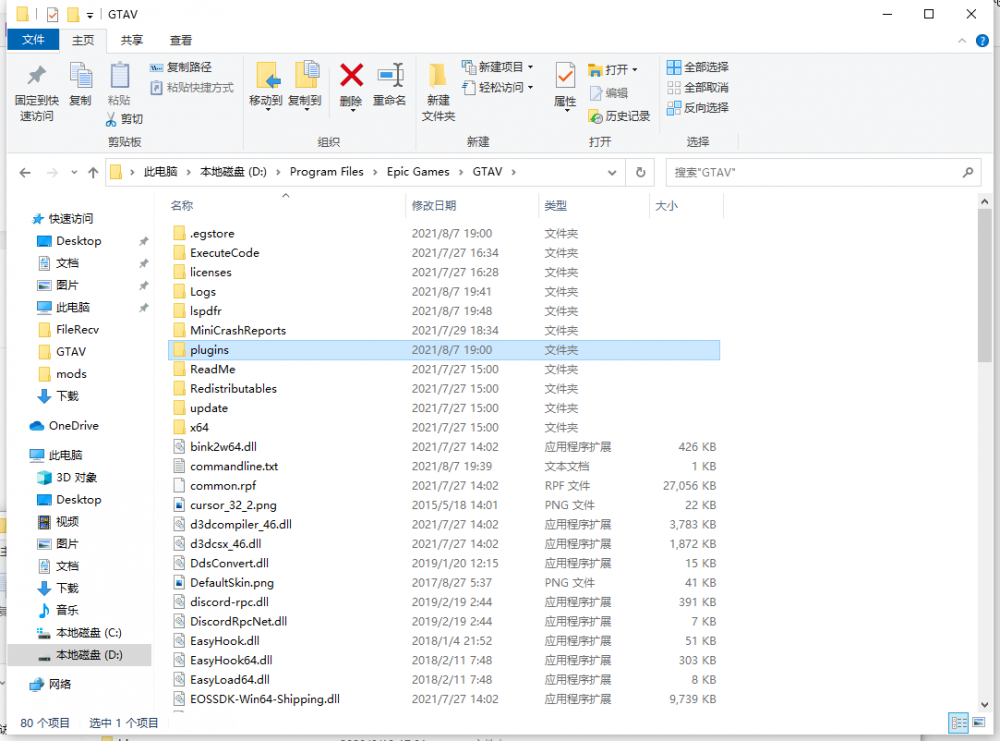Viewport: 1000px width, 741px height.
Task: Click the vertical scrollbar of the file list
Action: point(984,285)
